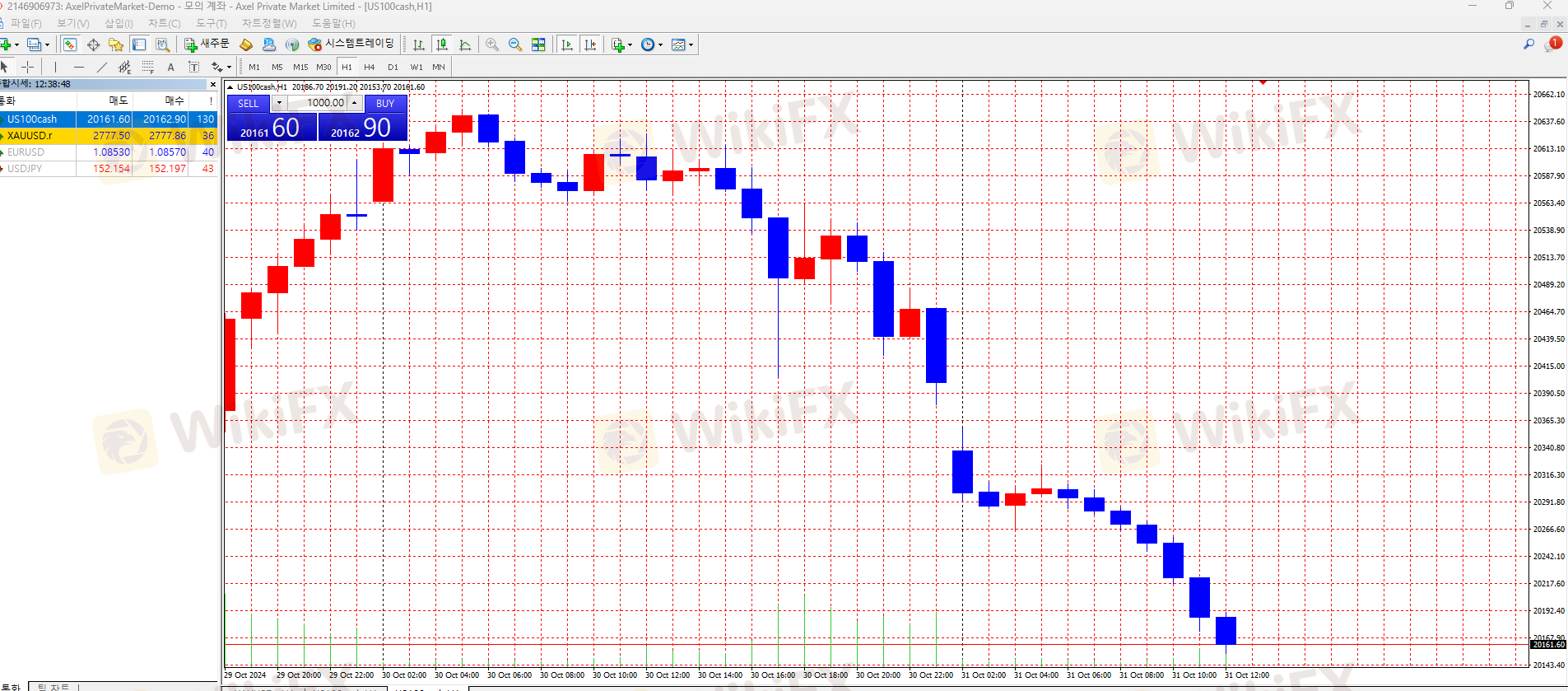Toggle the Auto Trading (시스템트레이딩) button

tap(351, 44)
